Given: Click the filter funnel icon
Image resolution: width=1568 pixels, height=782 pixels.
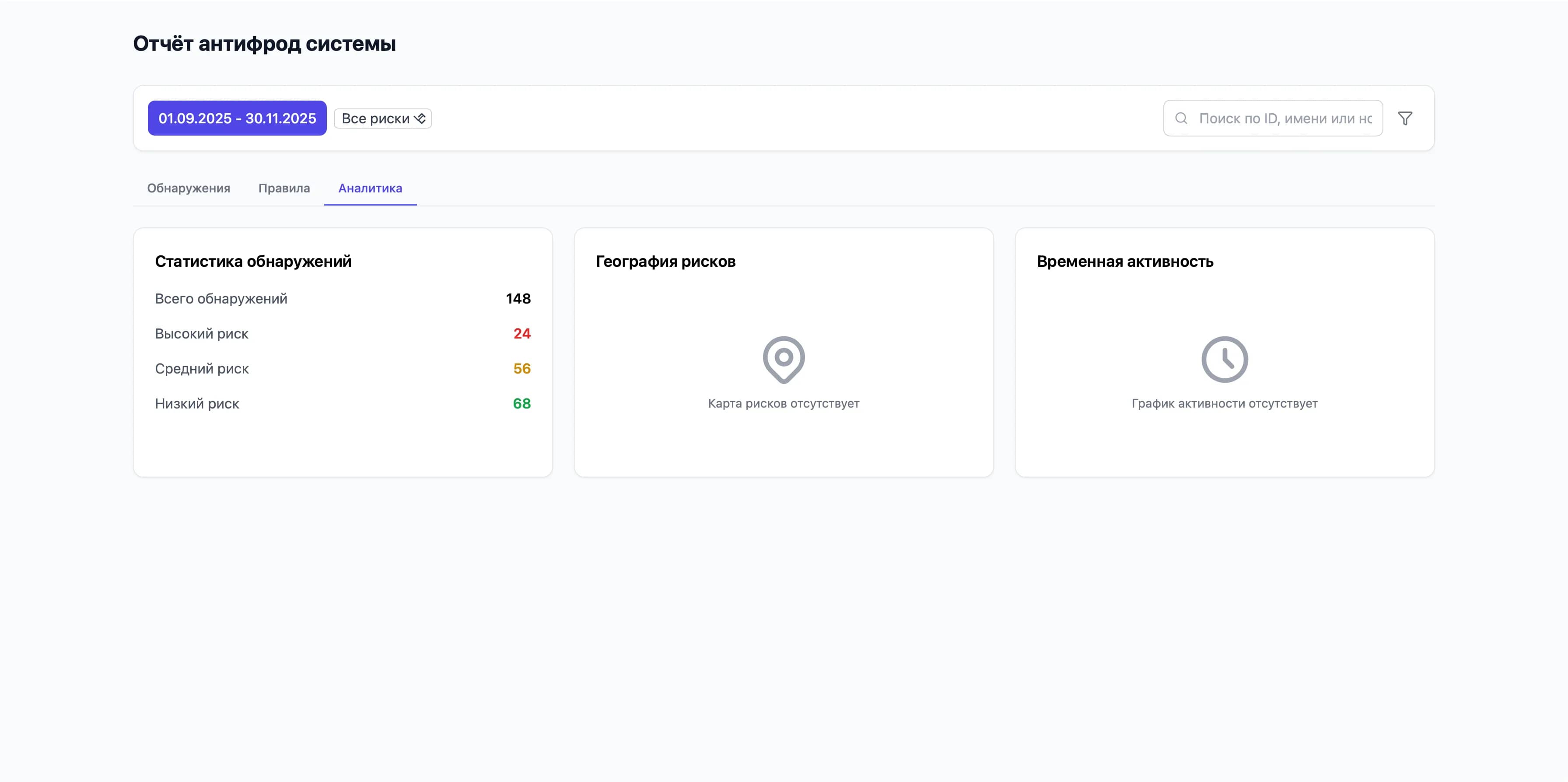Looking at the screenshot, I should point(1406,118).
